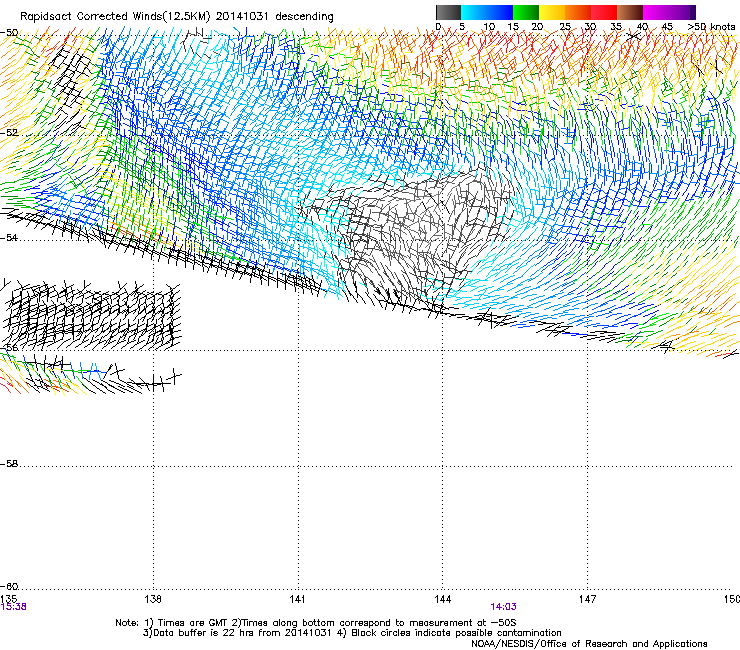Click latitude label -58
This screenshot has width=740, height=650.
pos(9,464)
